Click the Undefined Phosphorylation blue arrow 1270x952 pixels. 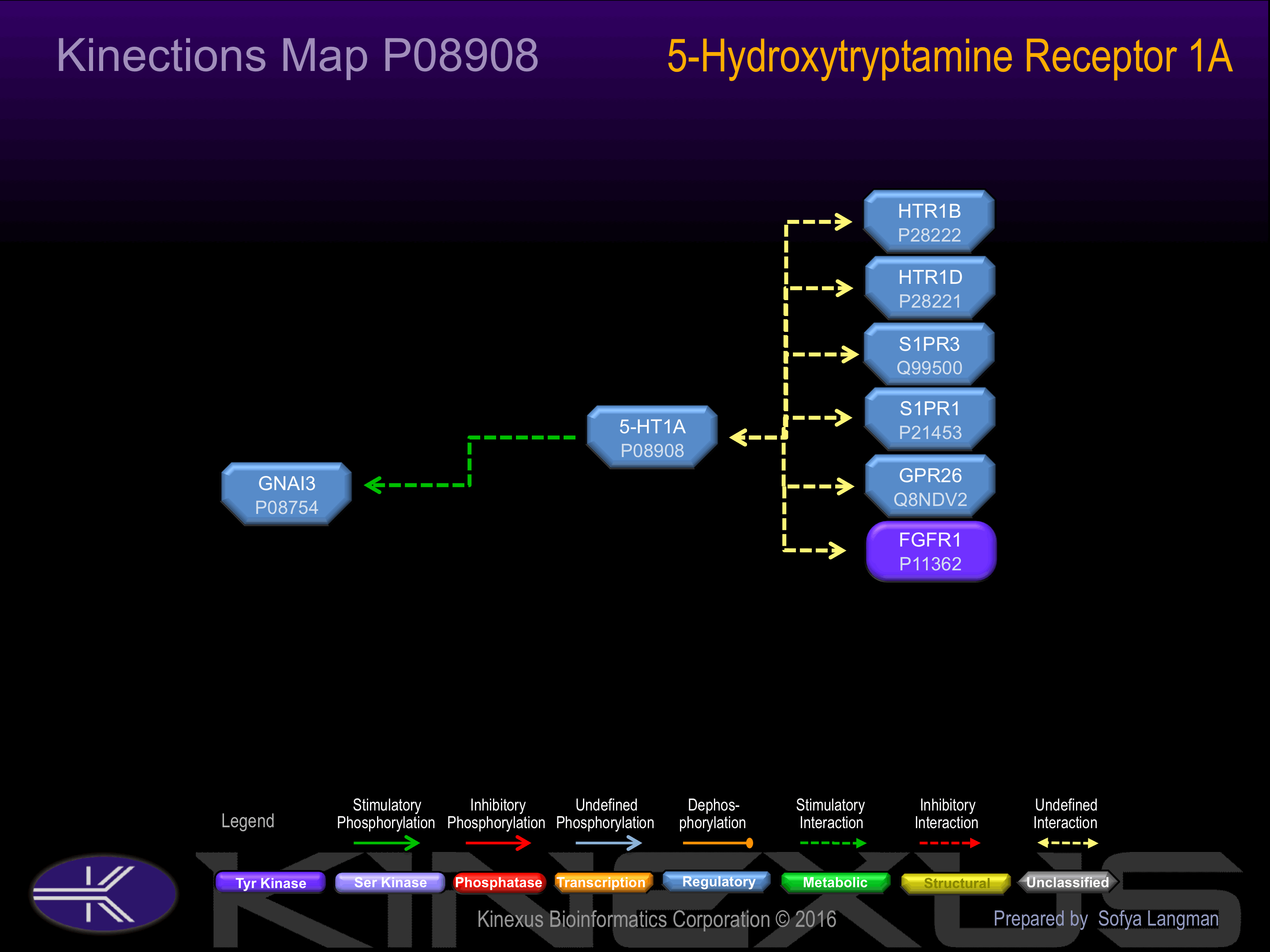(x=609, y=843)
